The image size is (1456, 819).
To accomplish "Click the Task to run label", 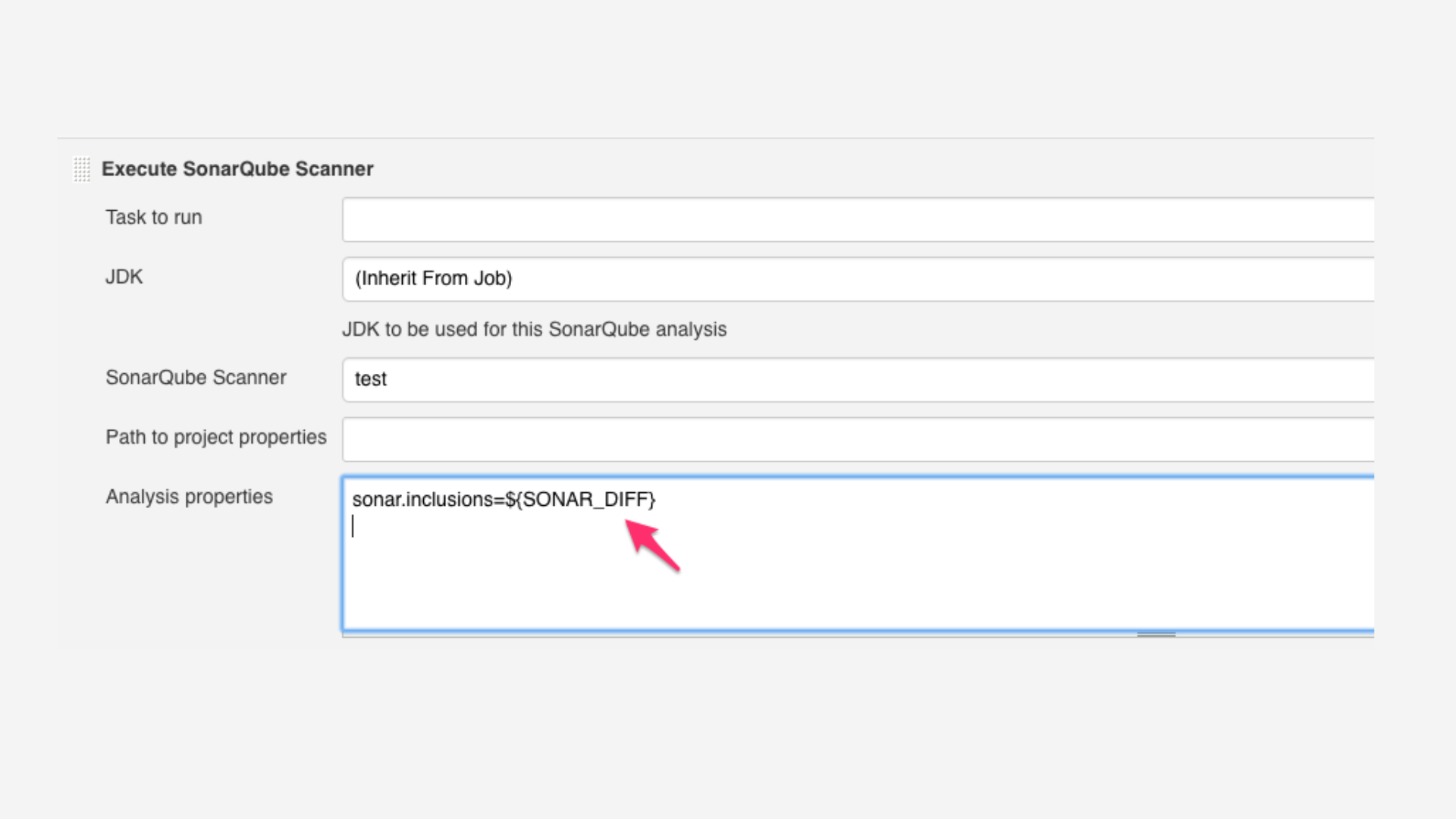I will (x=154, y=218).
